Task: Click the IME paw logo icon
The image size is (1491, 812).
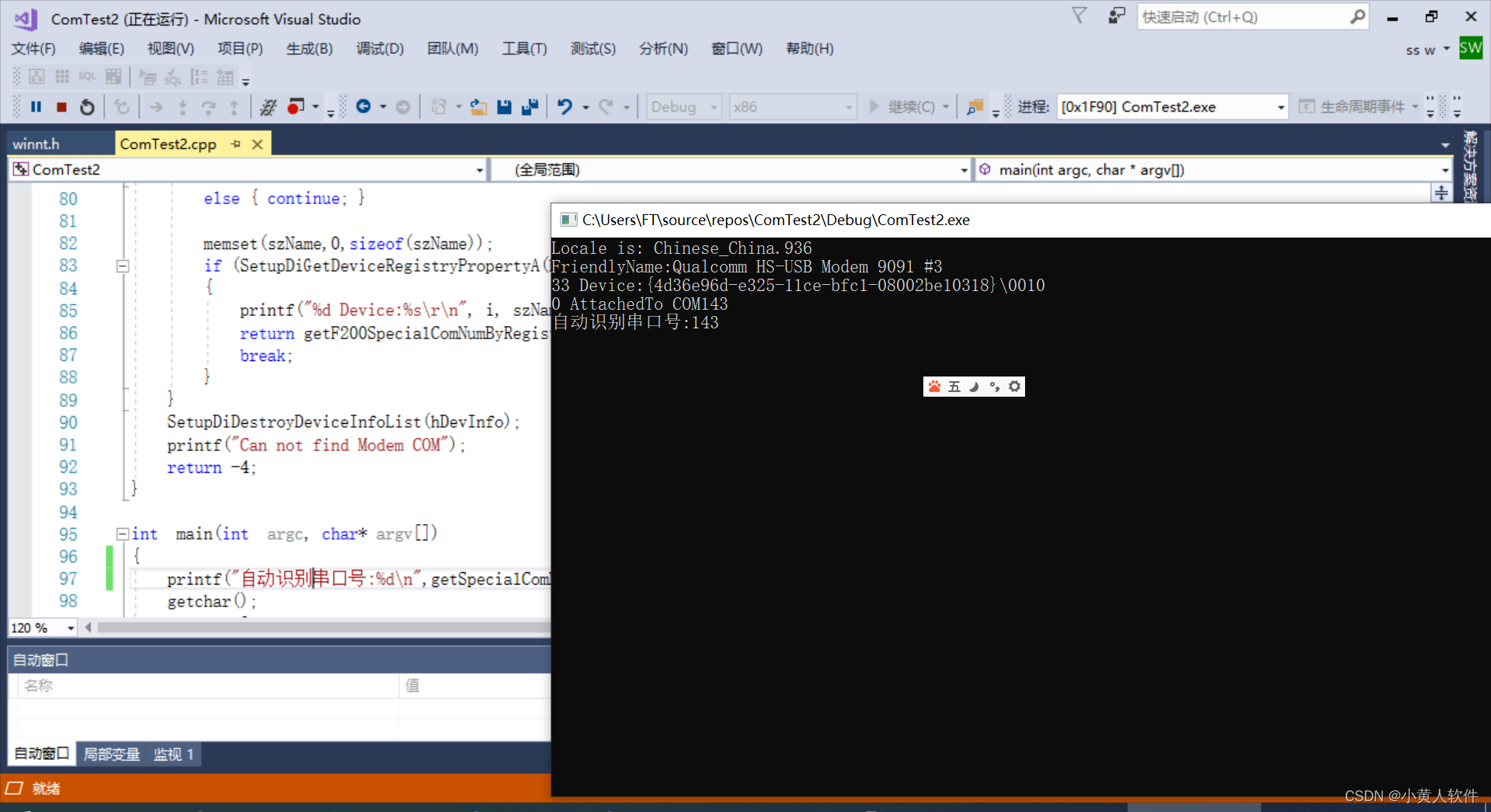Action: (x=934, y=387)
